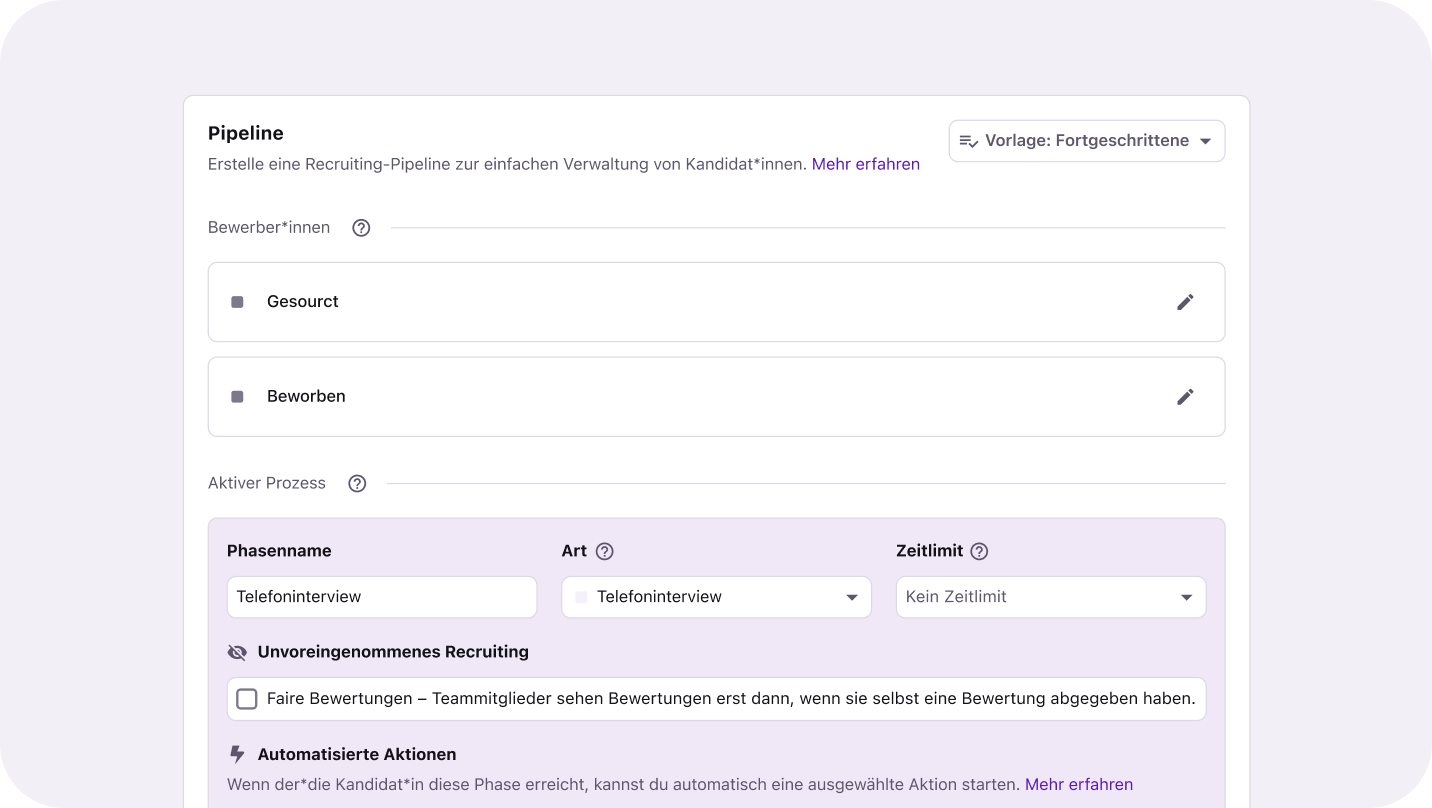
Task: Click the Phasenname text input field
Action: tap(381, 597)
